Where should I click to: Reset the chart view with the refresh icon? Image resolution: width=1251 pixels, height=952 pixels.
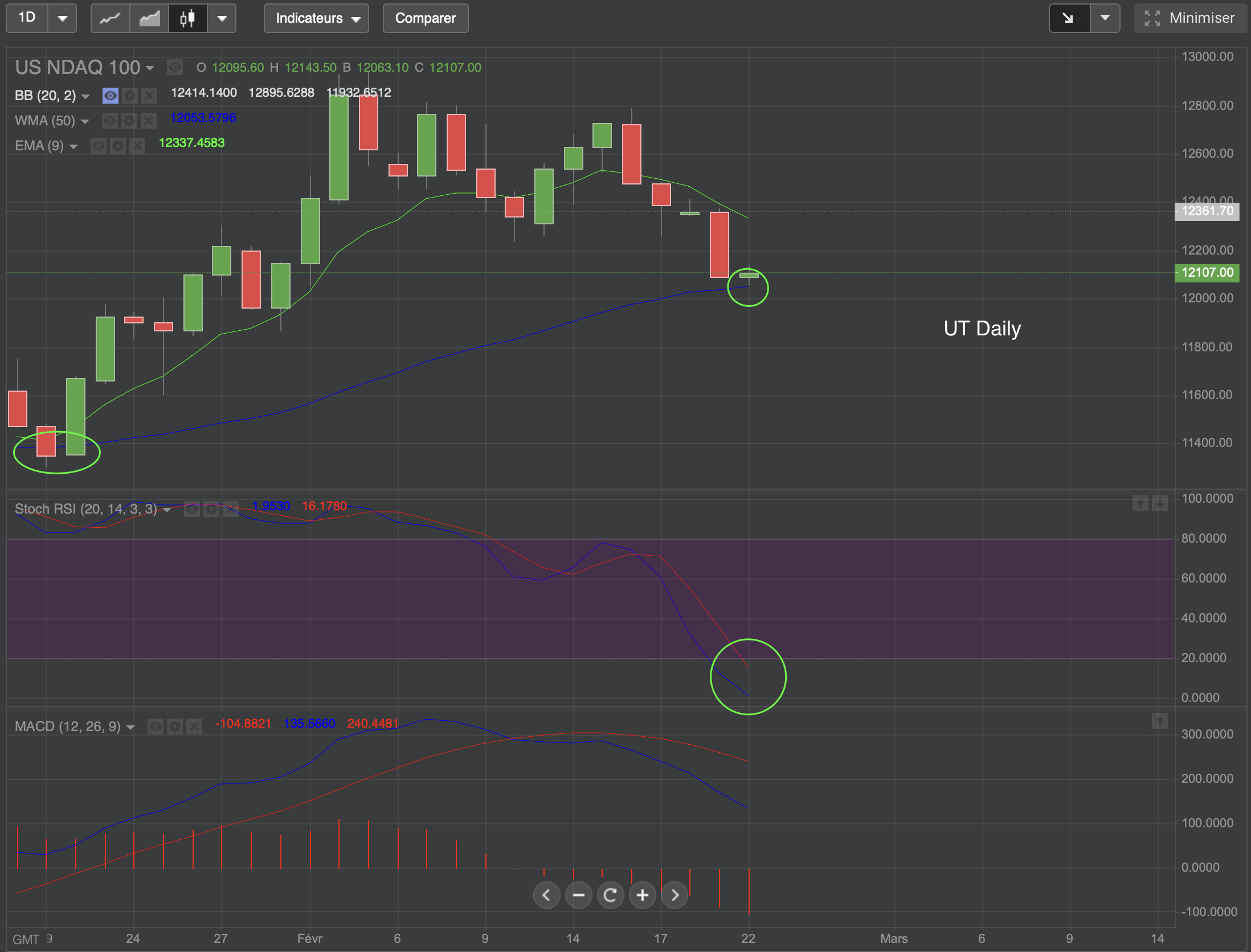pos(611,895)
